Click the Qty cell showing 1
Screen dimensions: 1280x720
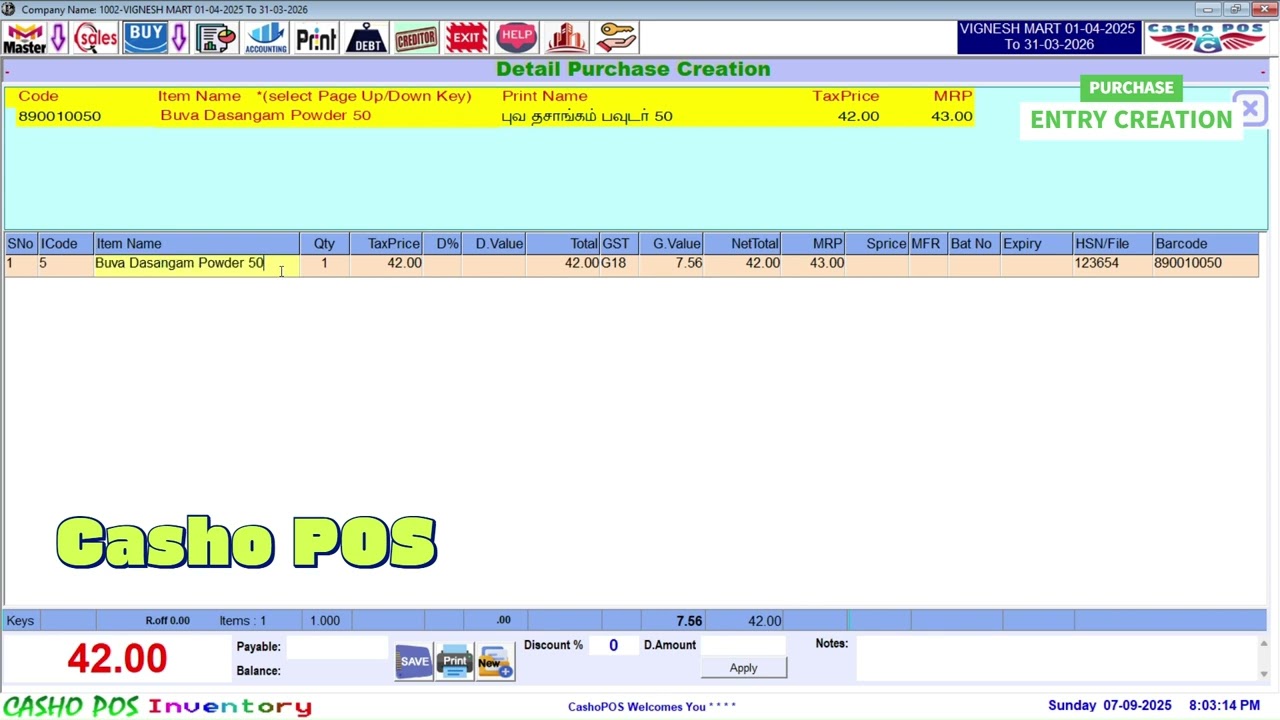point(324,263)
